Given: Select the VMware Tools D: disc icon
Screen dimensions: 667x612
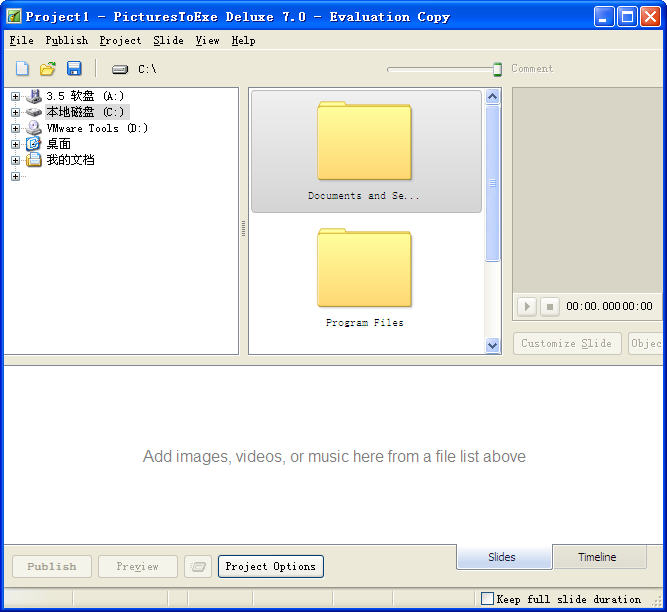Looking at the screenshot, I should tap(34, 128).
